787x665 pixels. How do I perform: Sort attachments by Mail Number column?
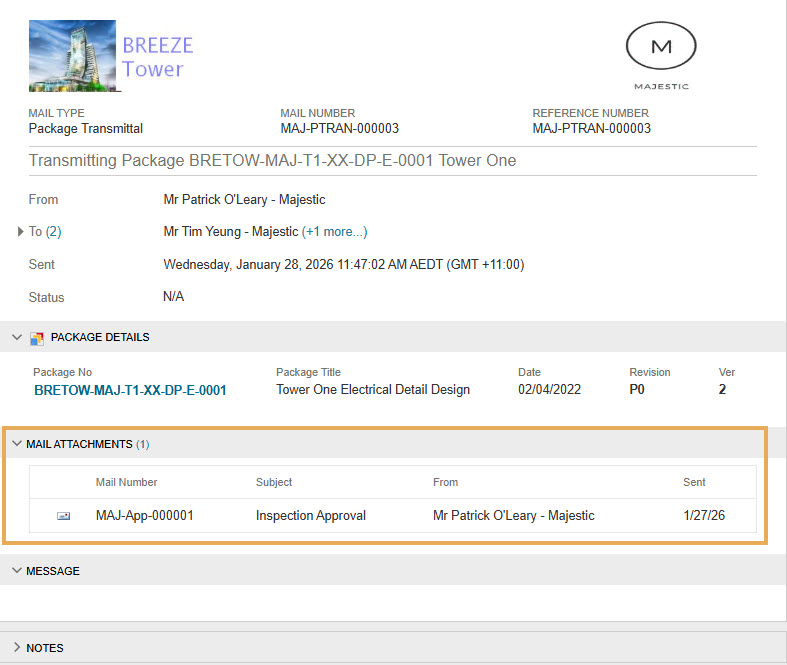pyautogui.click(x=126, y=482)
